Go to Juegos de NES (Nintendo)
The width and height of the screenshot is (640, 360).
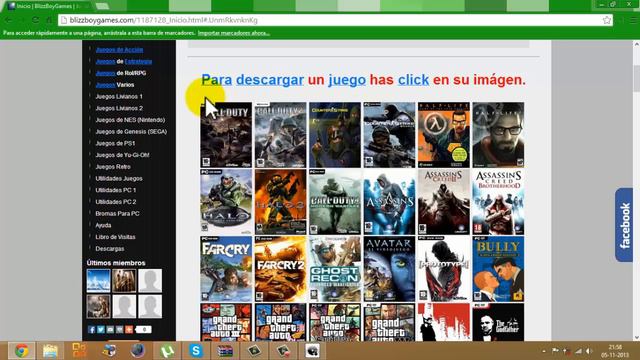click(130, 120)
